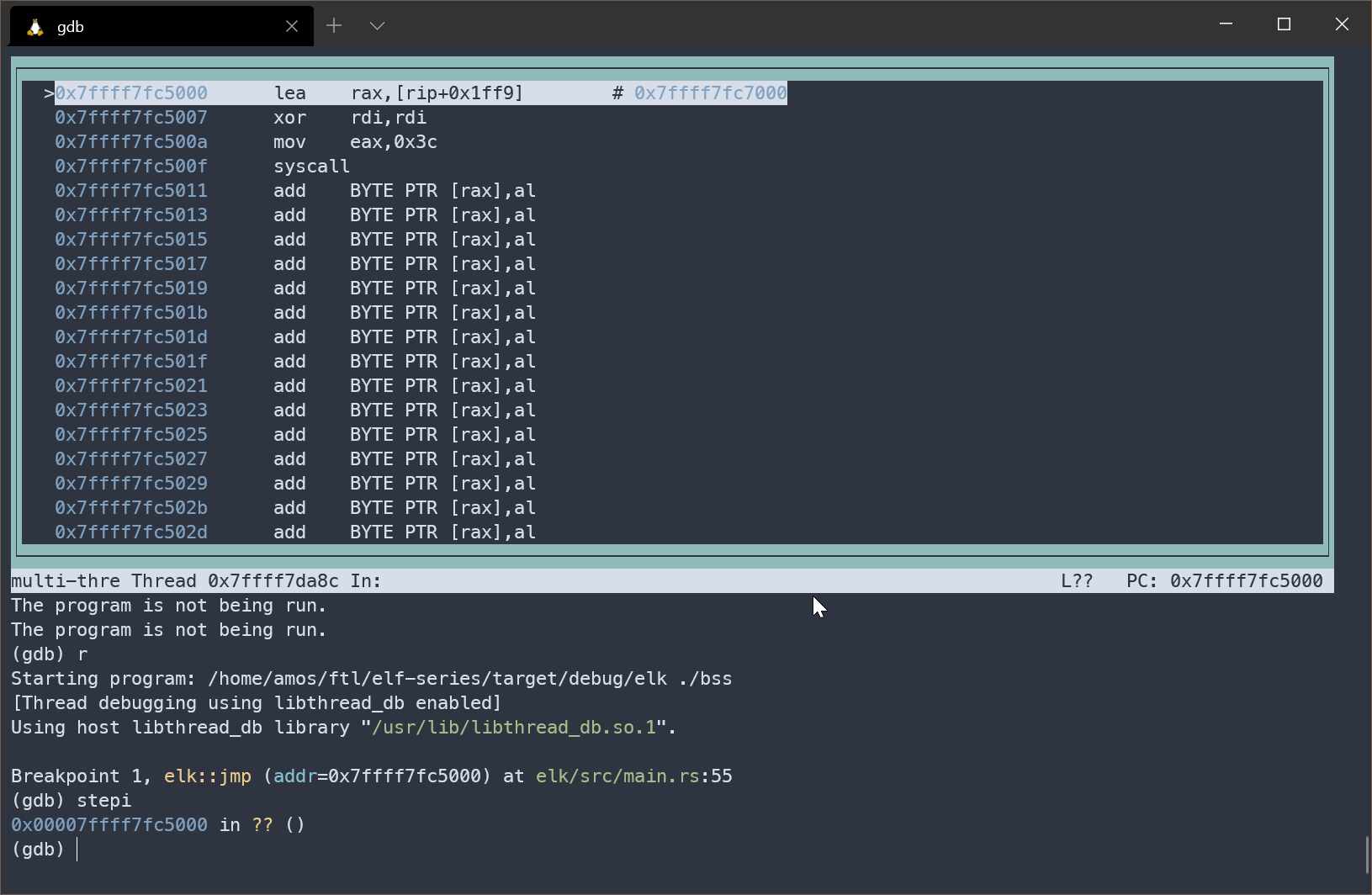Maximize the terminal window

click(1284, 24)
